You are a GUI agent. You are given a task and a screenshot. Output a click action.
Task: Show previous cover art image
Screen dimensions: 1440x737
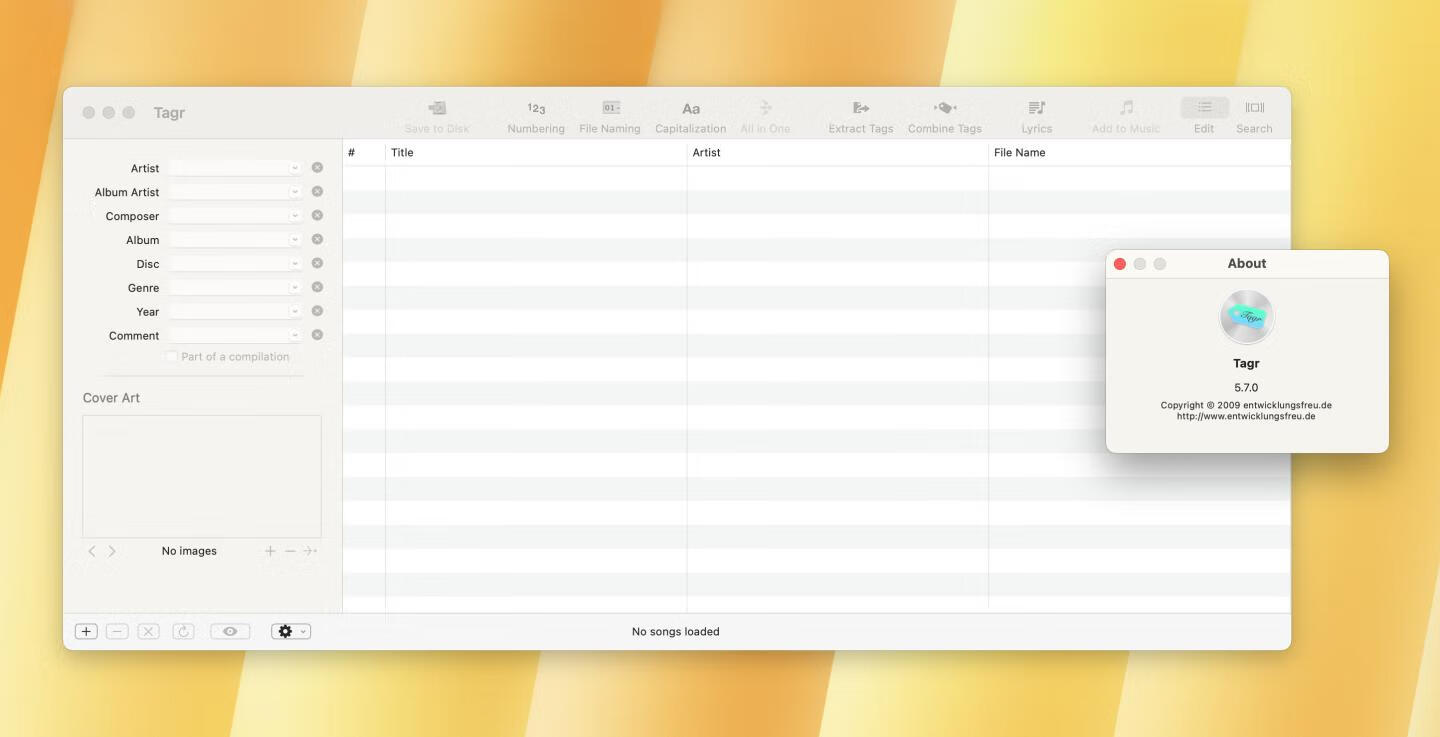pos(92,551)
